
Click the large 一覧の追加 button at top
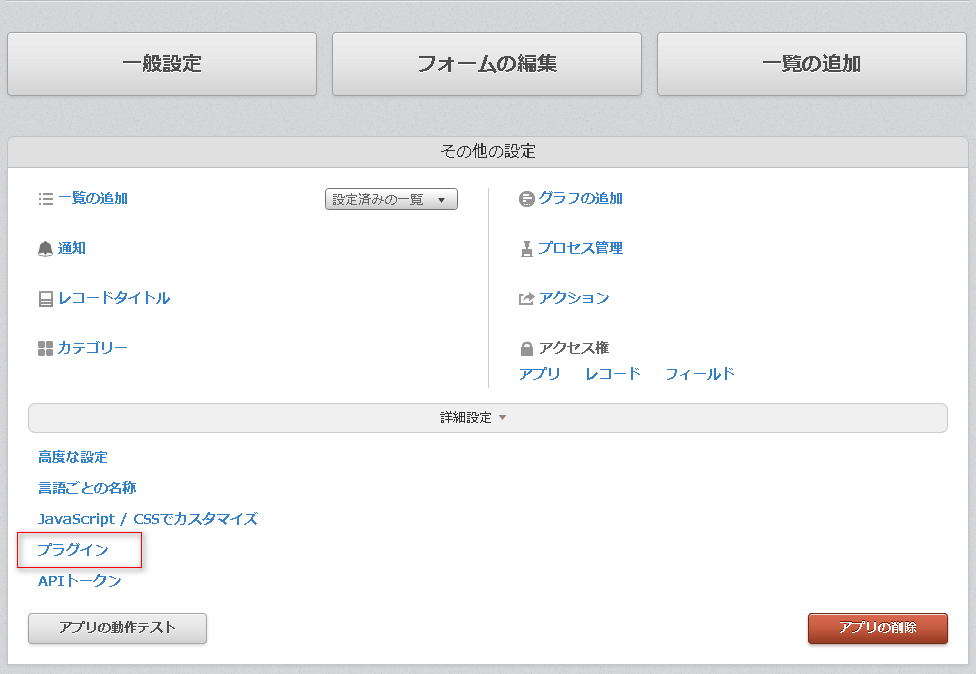point(812,64)
